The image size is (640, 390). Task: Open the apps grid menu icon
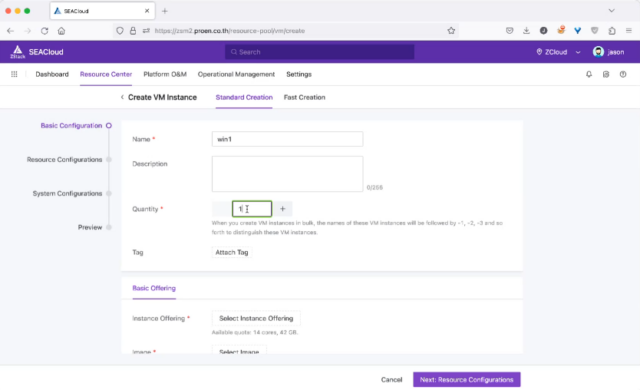pyautogui.click(x=14, y=74)
